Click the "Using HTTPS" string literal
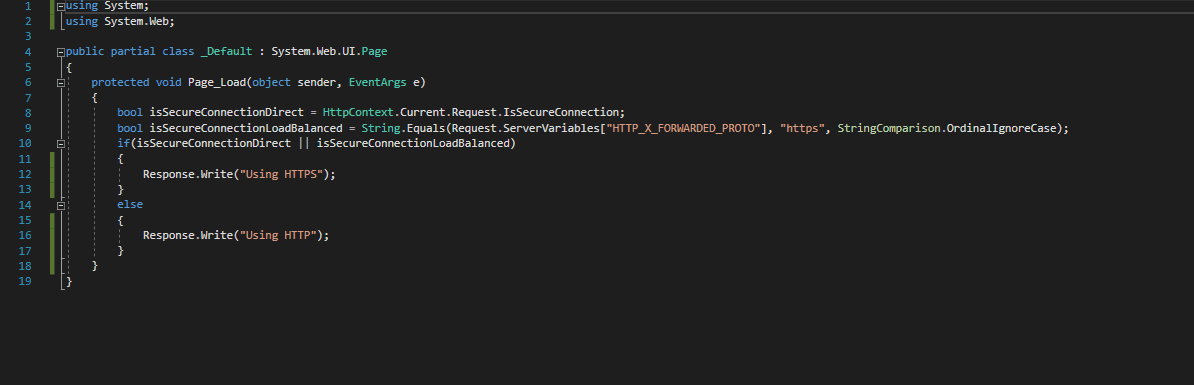 (x=281, y=174)
